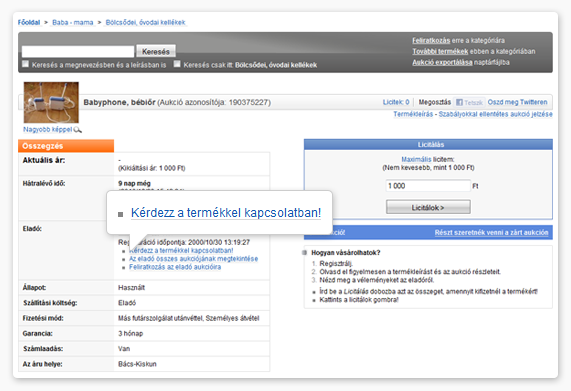Click the 'Bács-Kiskun' location value
The width and height of the screenshot is (571, 391).
pos(137,364)
